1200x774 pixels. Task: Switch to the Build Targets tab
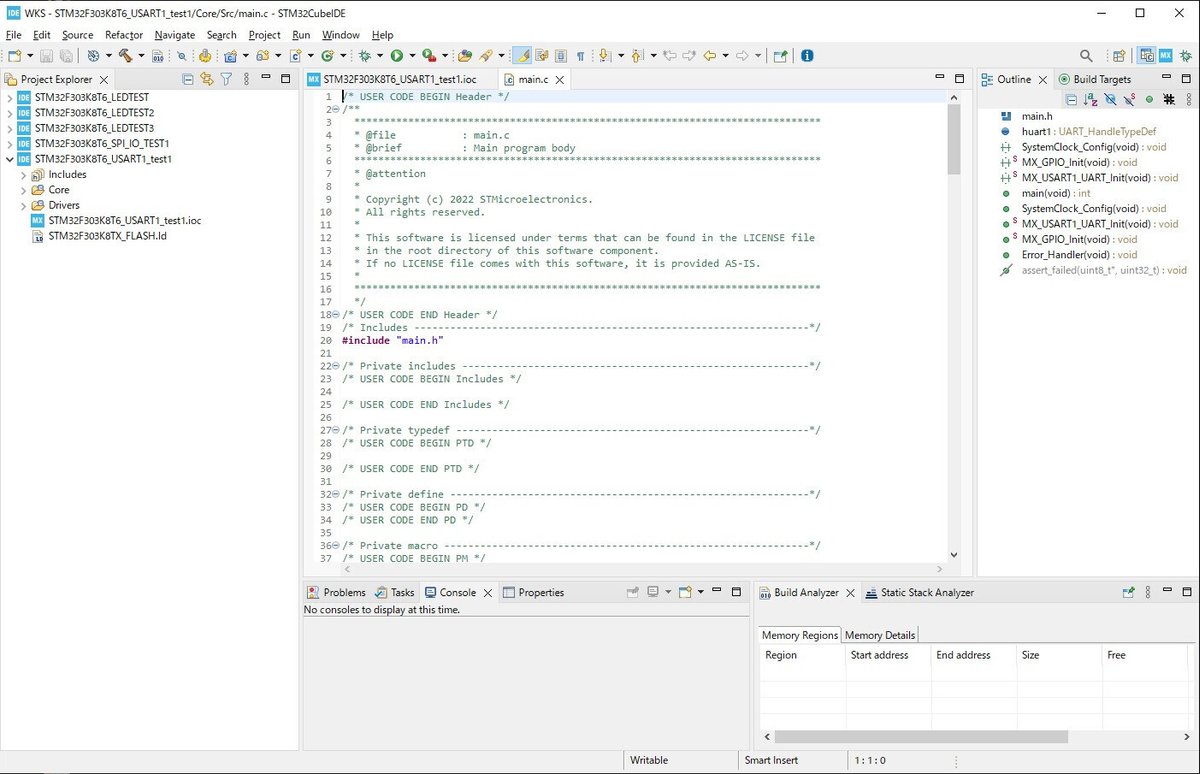[x=1094, y=79]
